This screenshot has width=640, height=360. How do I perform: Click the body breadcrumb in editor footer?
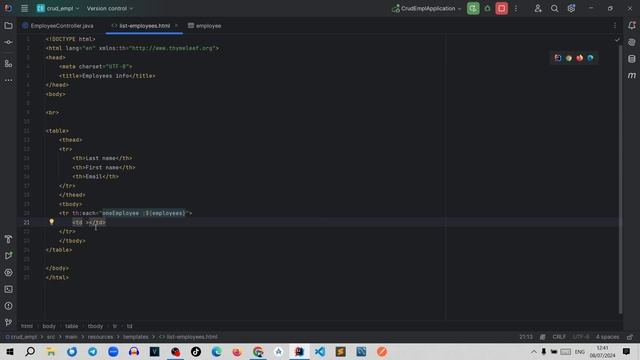49,326
